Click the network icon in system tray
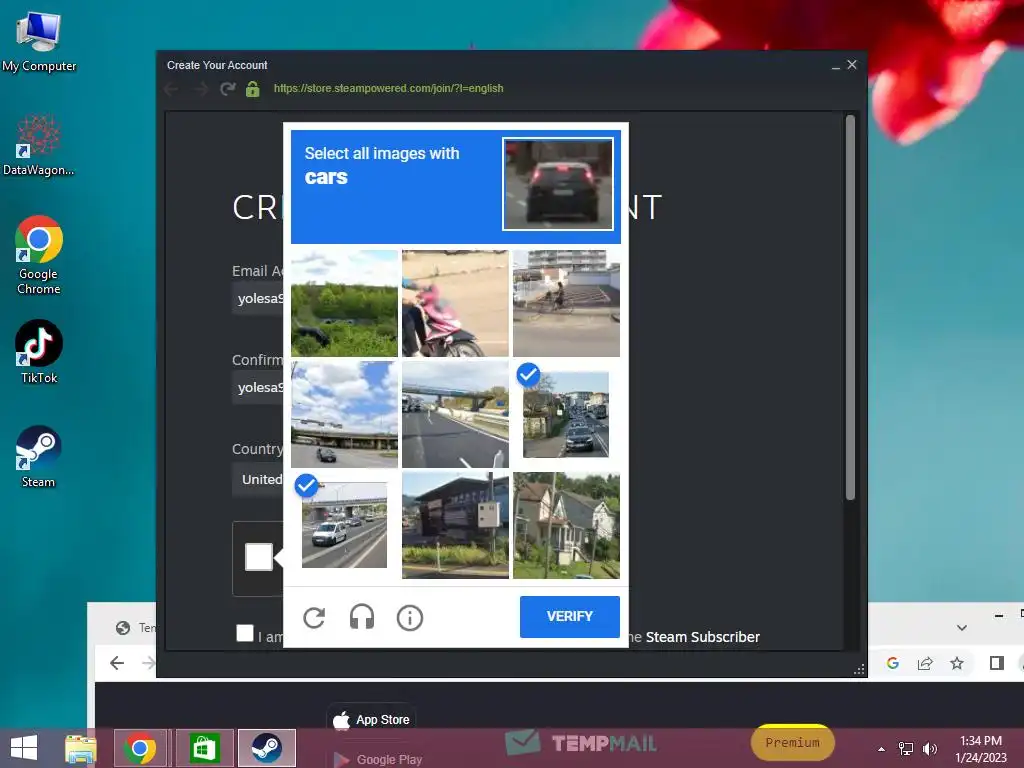This screenshot has height=768, width=1024. pos(906,749)
